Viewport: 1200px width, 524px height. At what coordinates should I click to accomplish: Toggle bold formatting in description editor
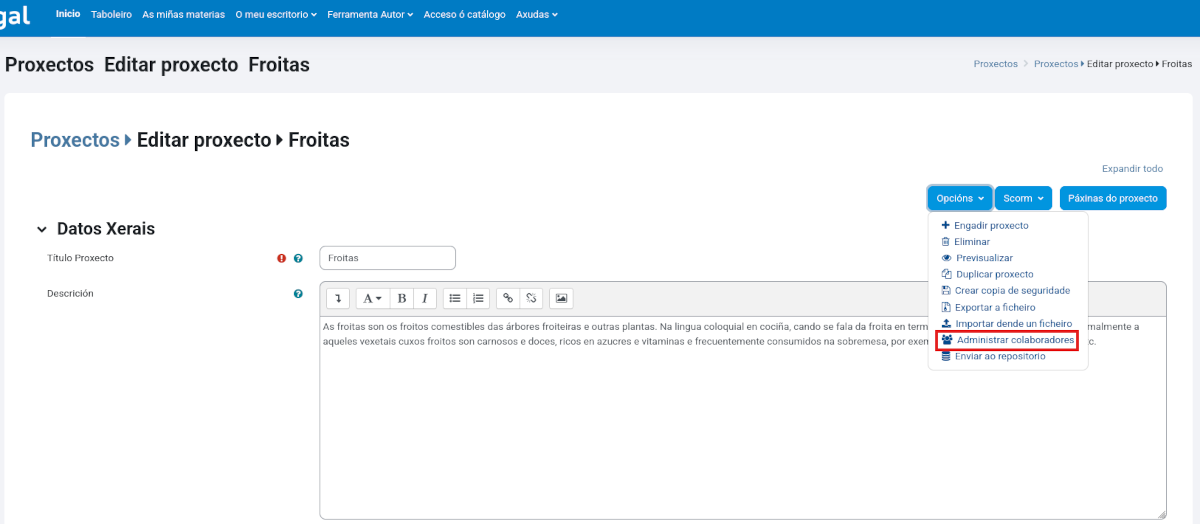point(401,298)
